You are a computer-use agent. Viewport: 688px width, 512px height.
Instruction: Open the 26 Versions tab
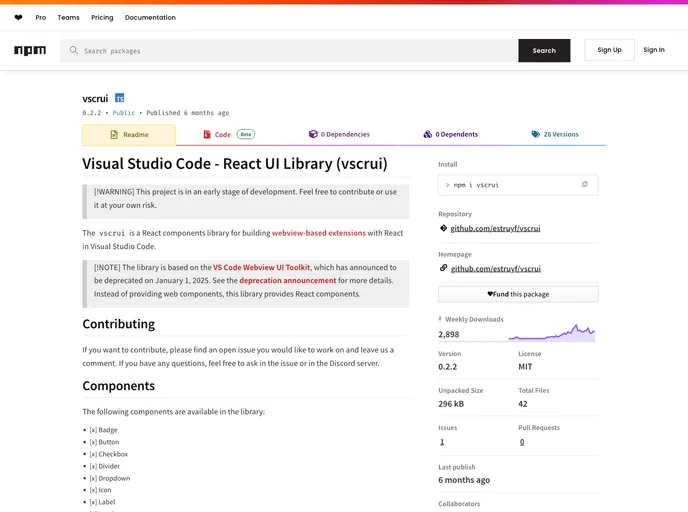tap(555, 134)
